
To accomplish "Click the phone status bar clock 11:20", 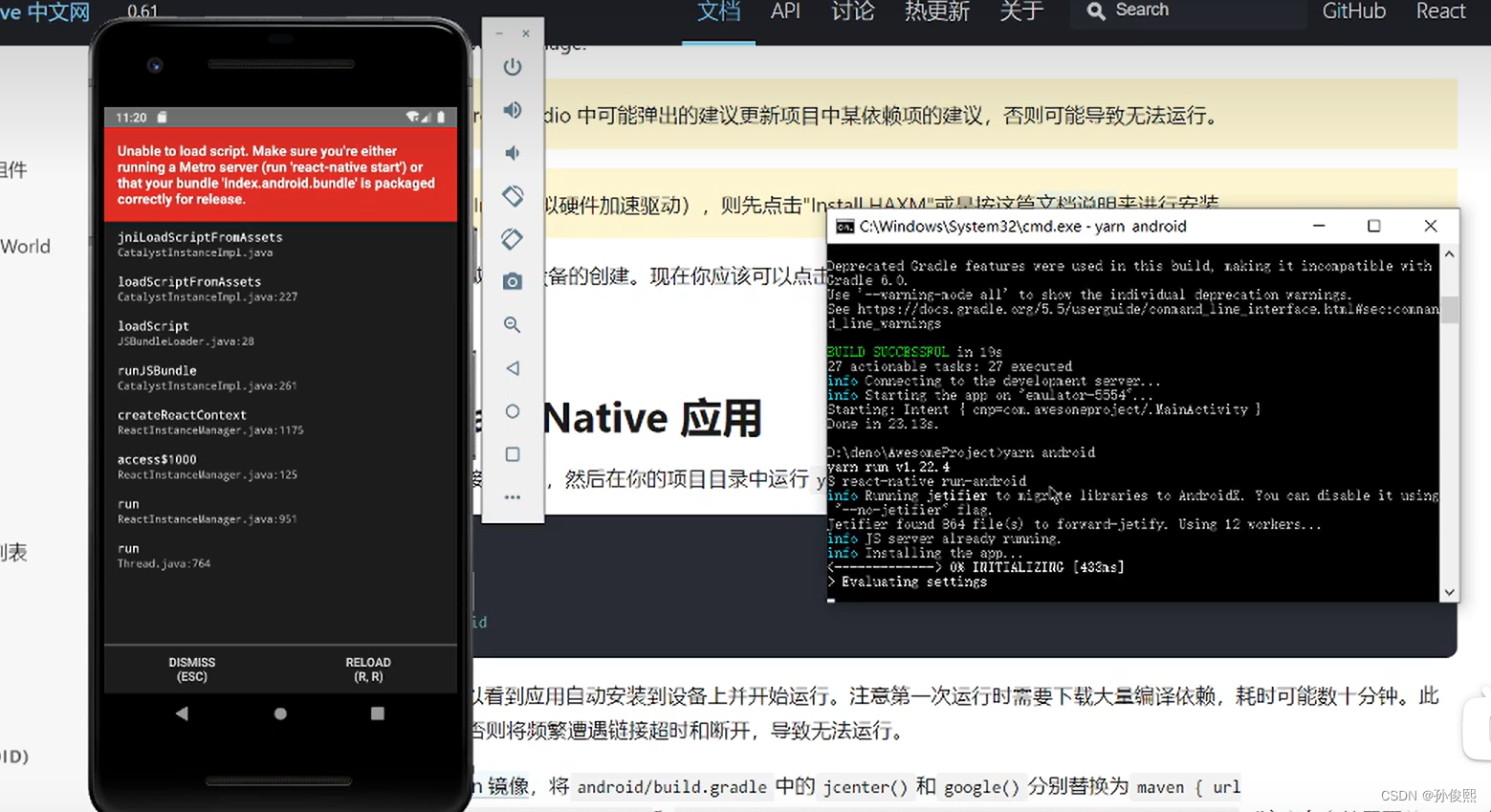I will tap(131, 118).
